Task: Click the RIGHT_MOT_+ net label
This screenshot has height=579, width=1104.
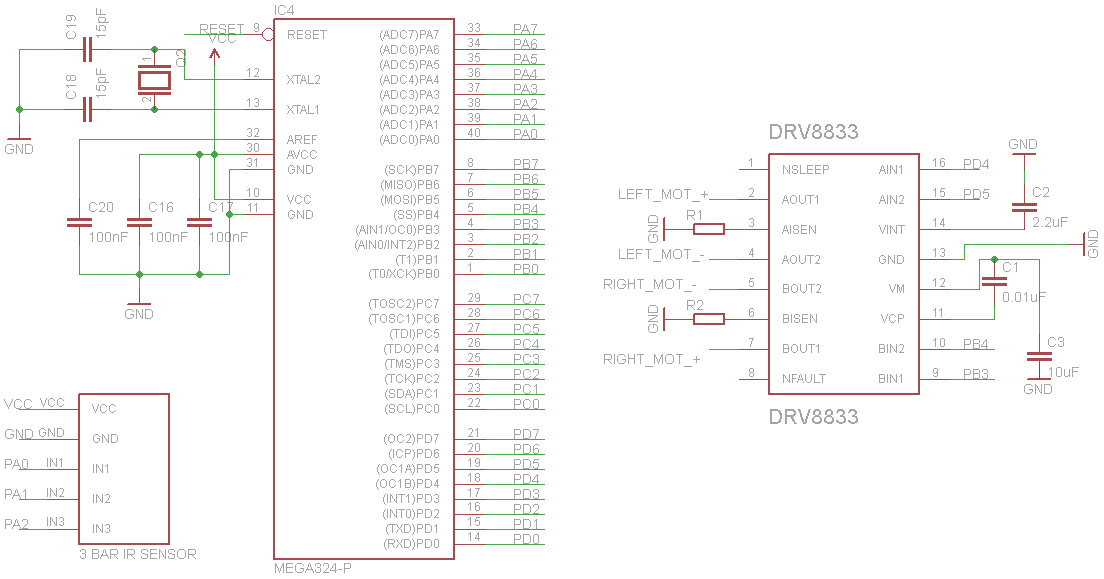Action: coord(652,359)
